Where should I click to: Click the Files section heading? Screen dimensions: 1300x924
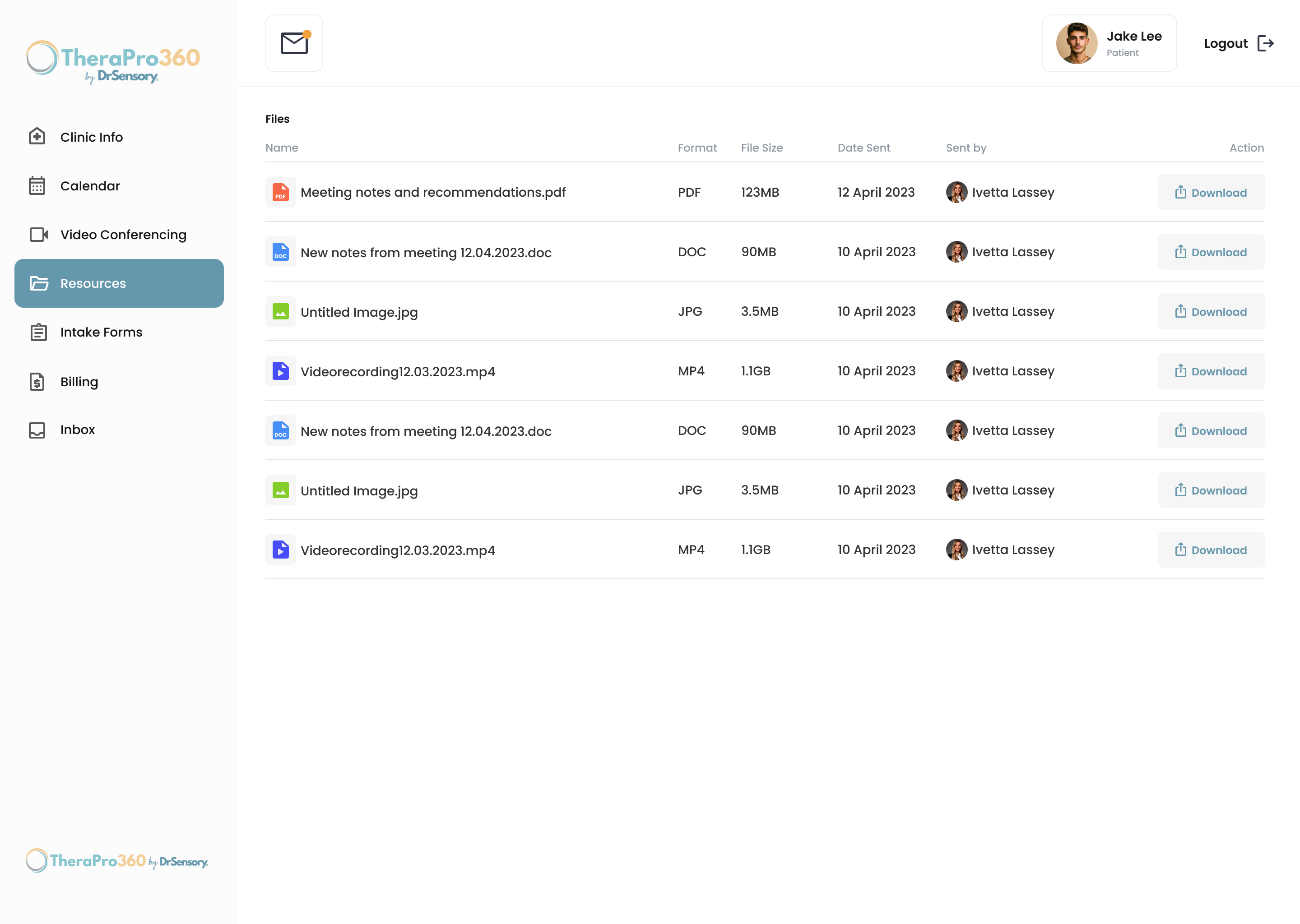point(277,119)
